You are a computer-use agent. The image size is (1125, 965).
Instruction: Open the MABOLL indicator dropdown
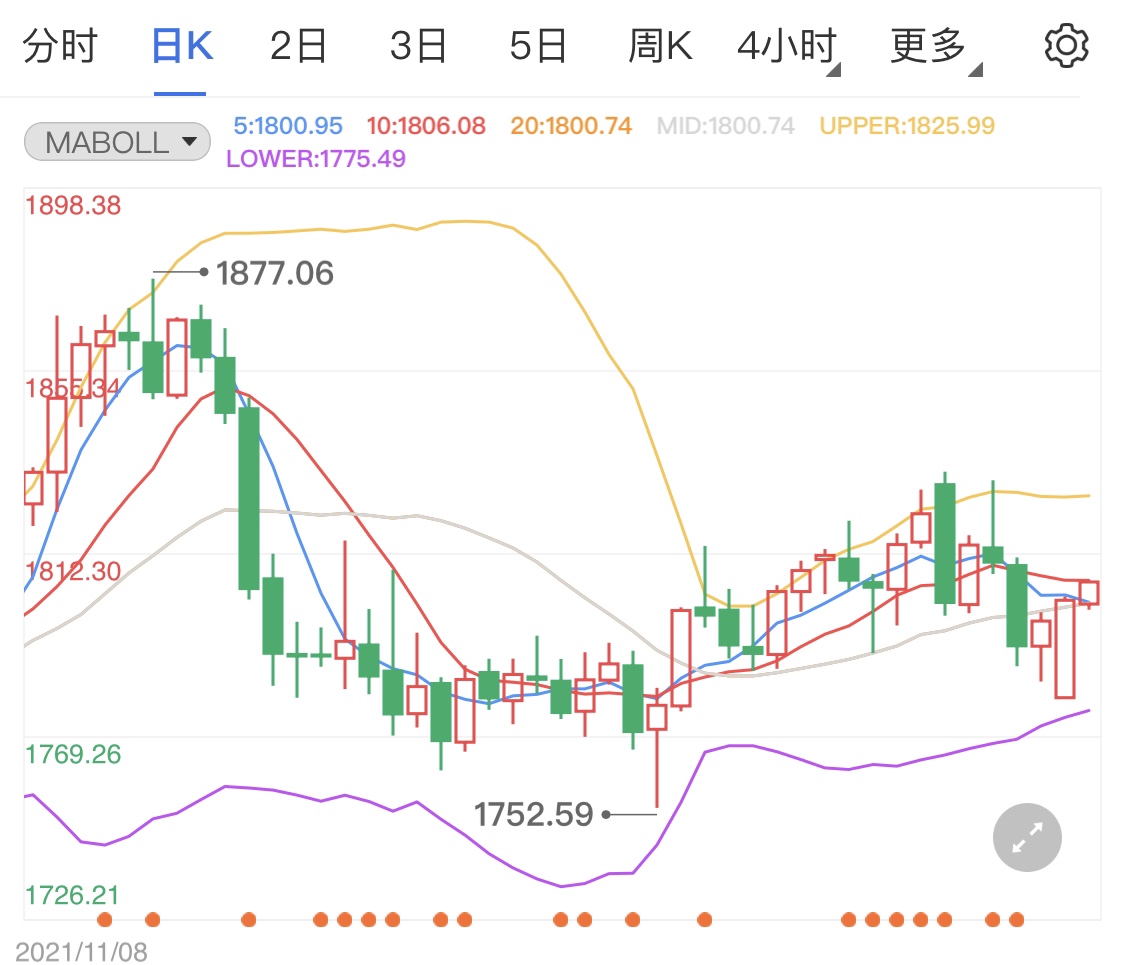point(116,141)
